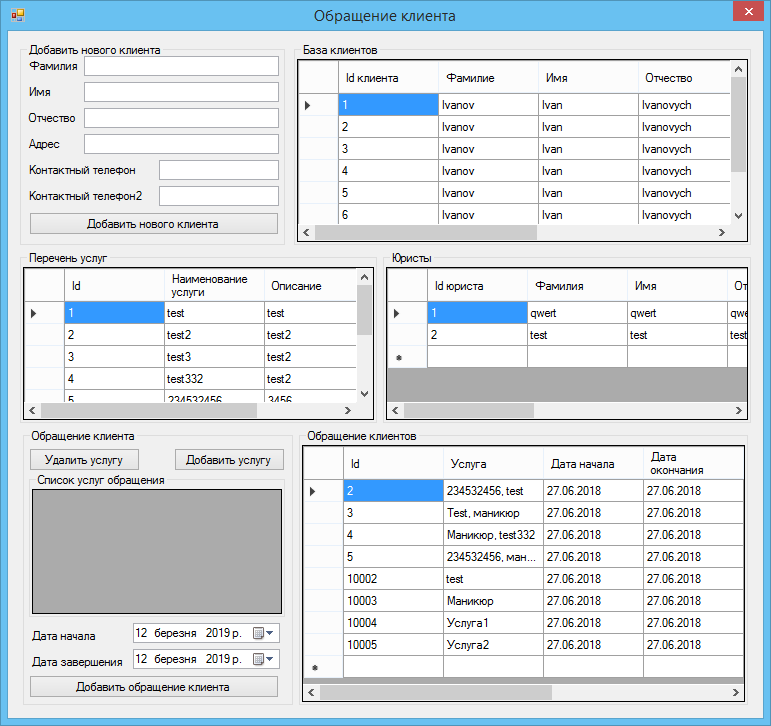The width and height of the screenshot is (771, 726).
Task: Click new-row asterisk in Обращение клиентов grid
Action: [x=315, y=667]
